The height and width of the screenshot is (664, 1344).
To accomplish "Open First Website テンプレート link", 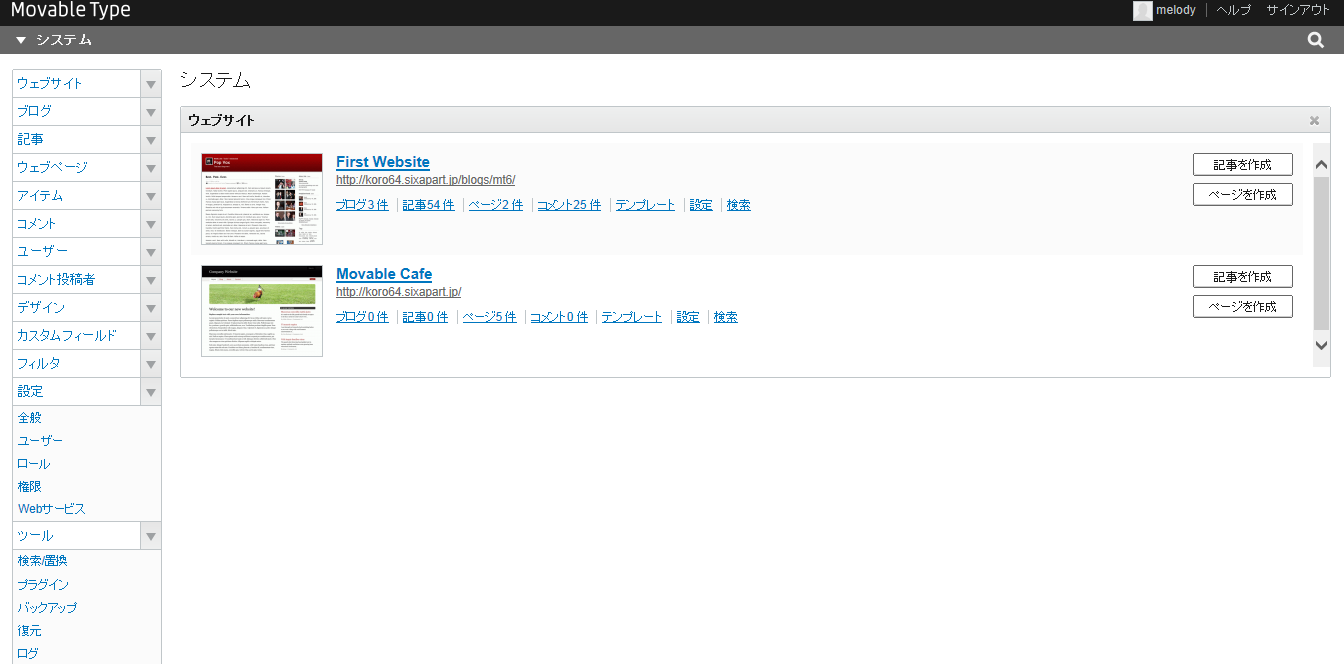I will pos(645,205).
